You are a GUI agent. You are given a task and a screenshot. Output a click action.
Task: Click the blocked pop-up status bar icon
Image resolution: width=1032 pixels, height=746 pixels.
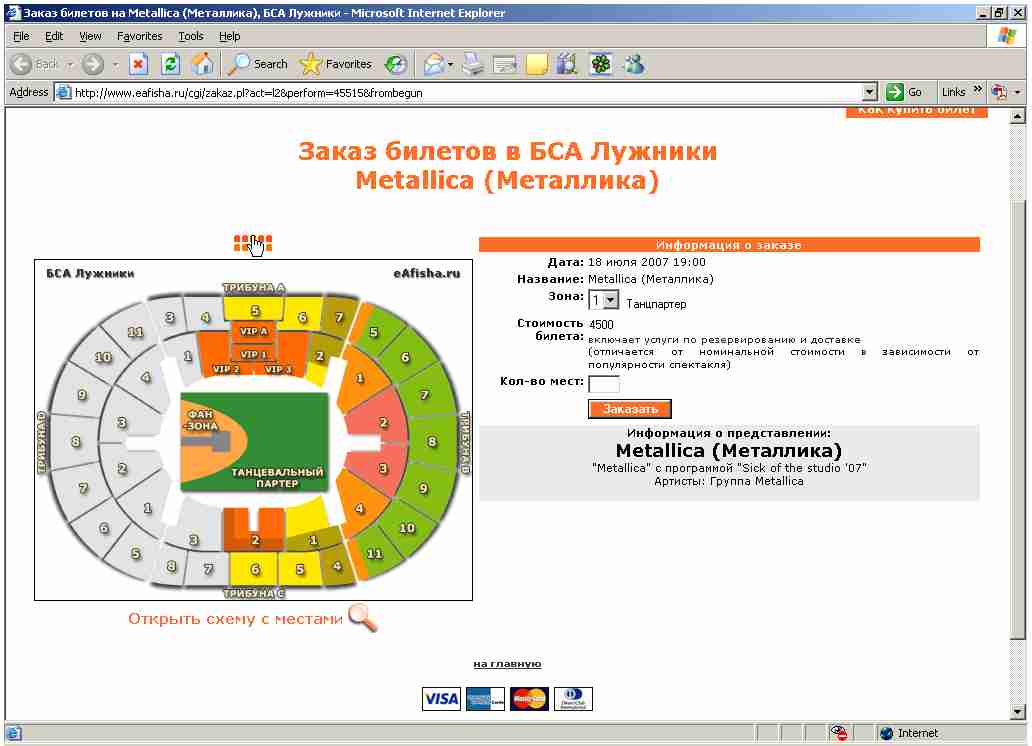tap(838, 733)
